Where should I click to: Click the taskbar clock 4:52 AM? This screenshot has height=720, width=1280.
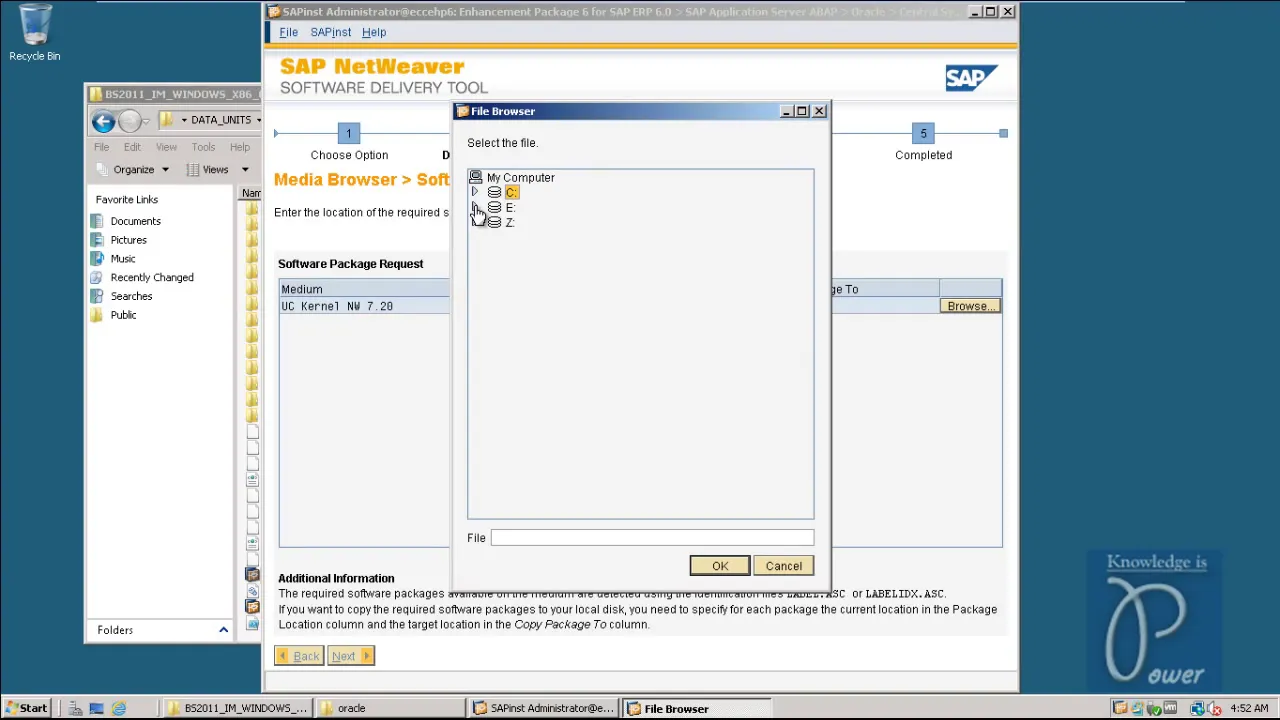(1250, 708)
